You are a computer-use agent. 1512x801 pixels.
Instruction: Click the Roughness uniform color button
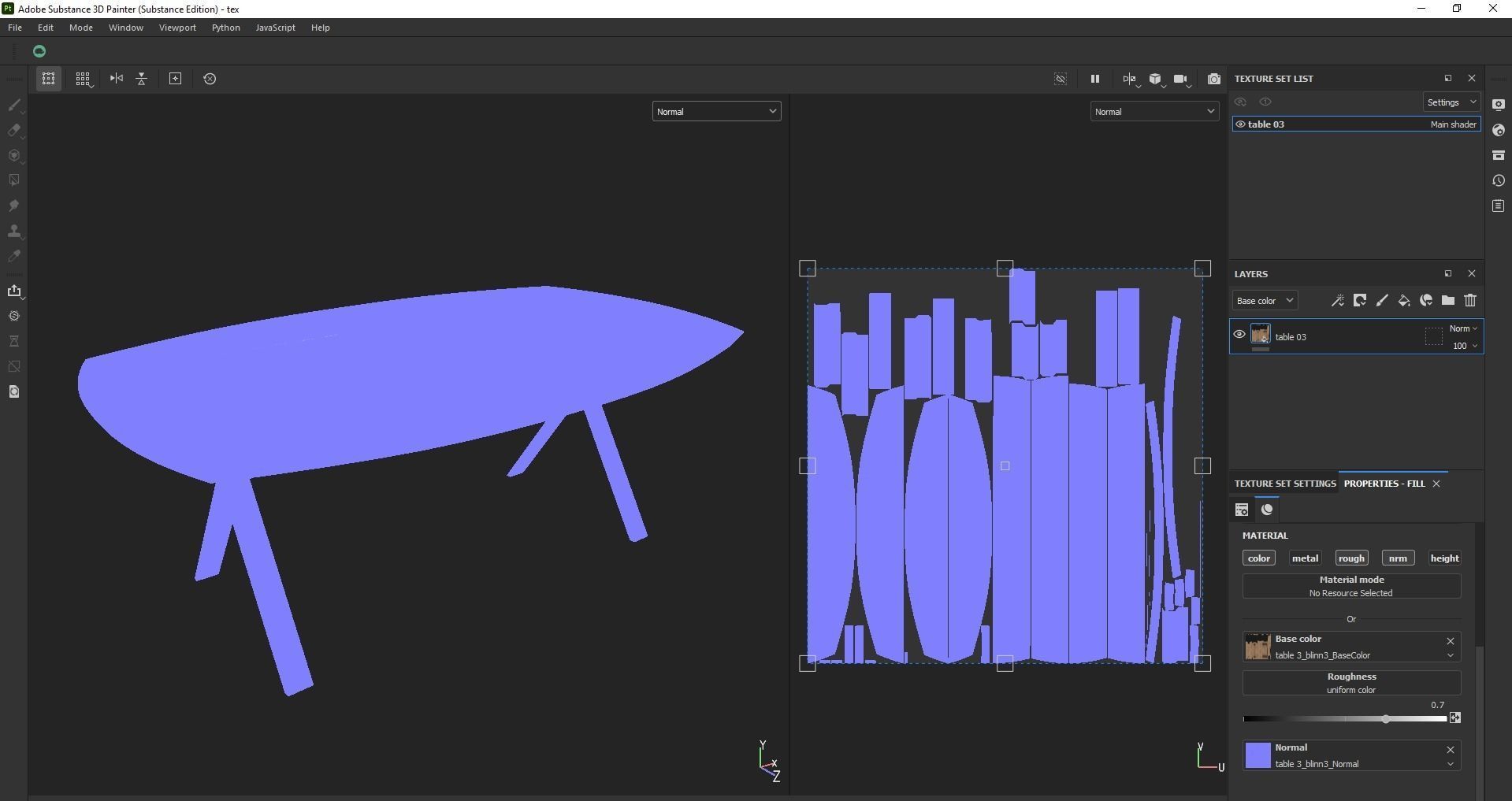(1351, 683)
